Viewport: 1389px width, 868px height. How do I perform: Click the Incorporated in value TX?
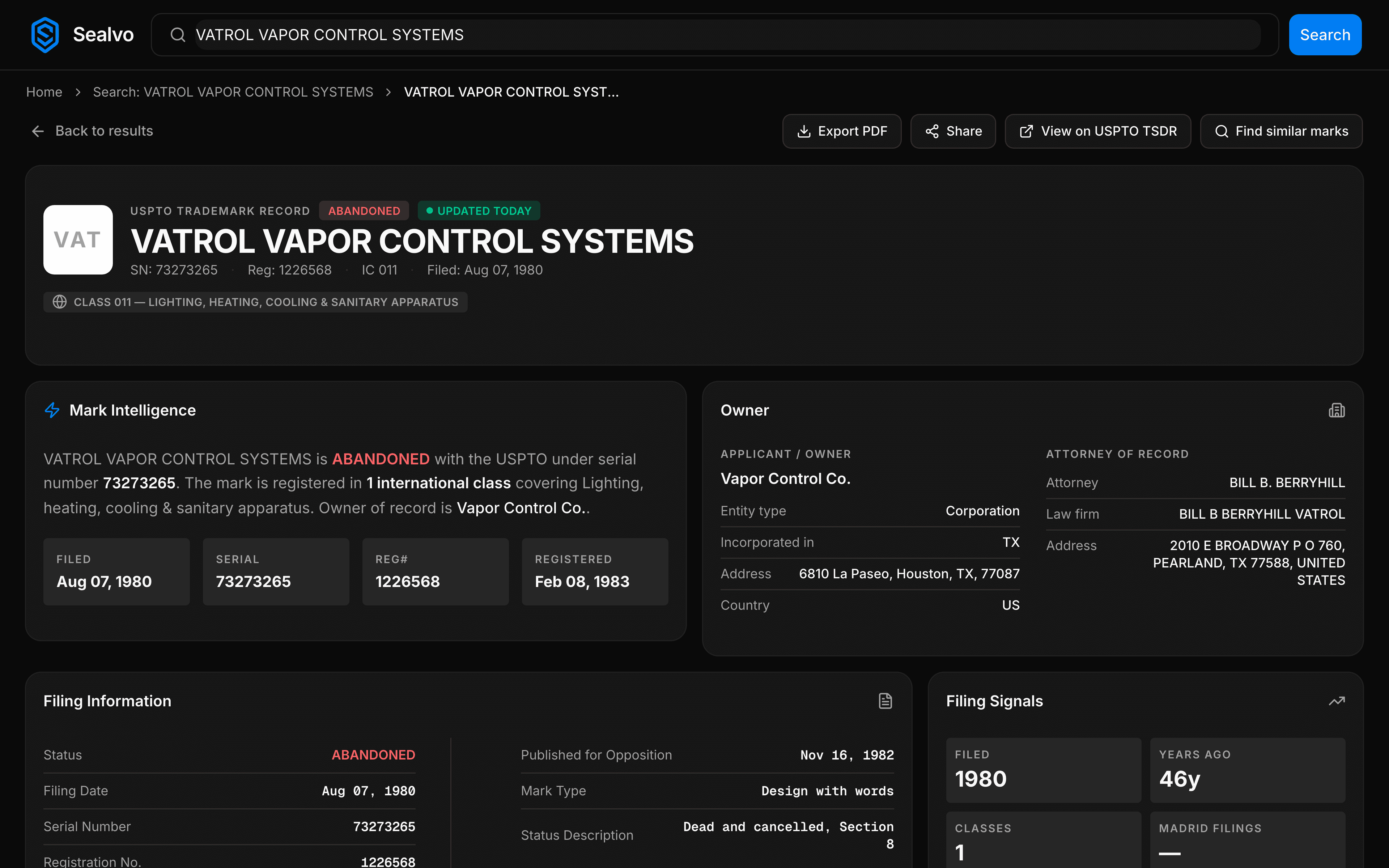[x=1011, y=542]
